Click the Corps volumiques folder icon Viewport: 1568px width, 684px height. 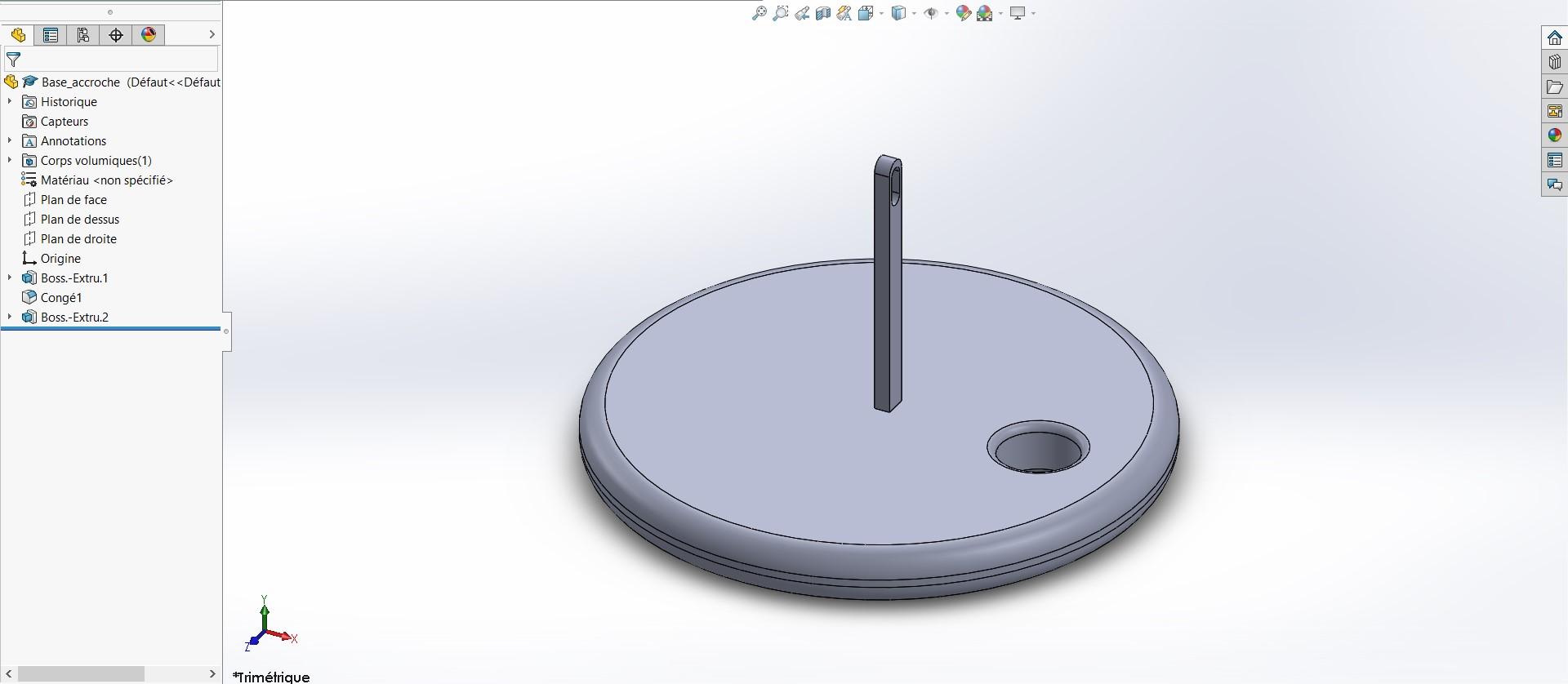click(x=29, y=161)
